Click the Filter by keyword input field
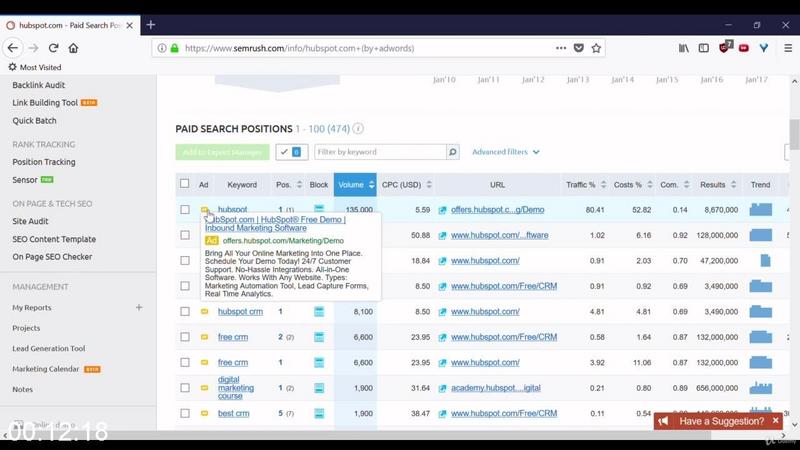The width and height of the screenshot is (800, 450). [381, 152]
